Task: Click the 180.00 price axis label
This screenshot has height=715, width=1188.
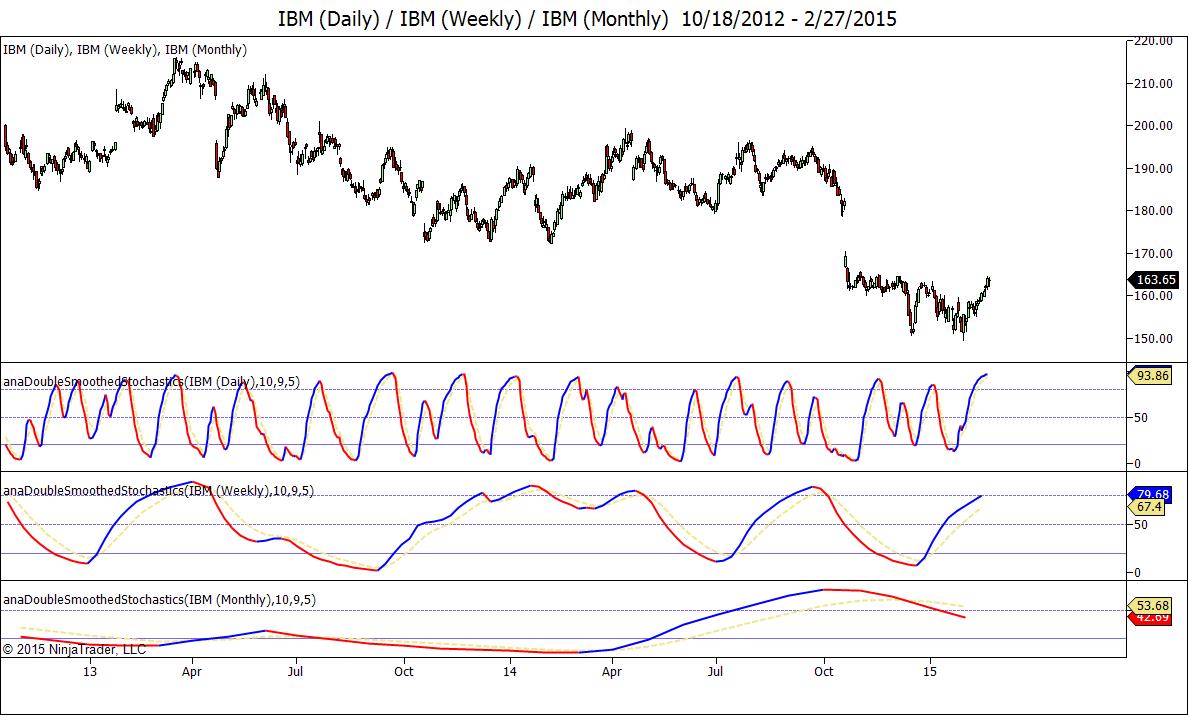Action: (x=1153, y=211)
